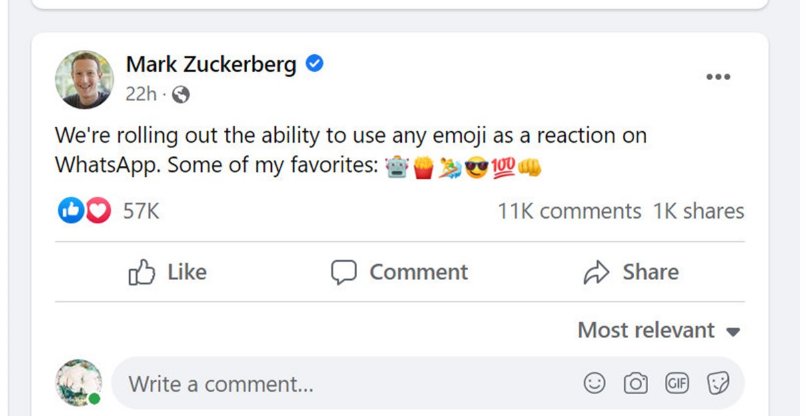Add a GIF to the comment
The image size is (806, 416).
point(676,383)
